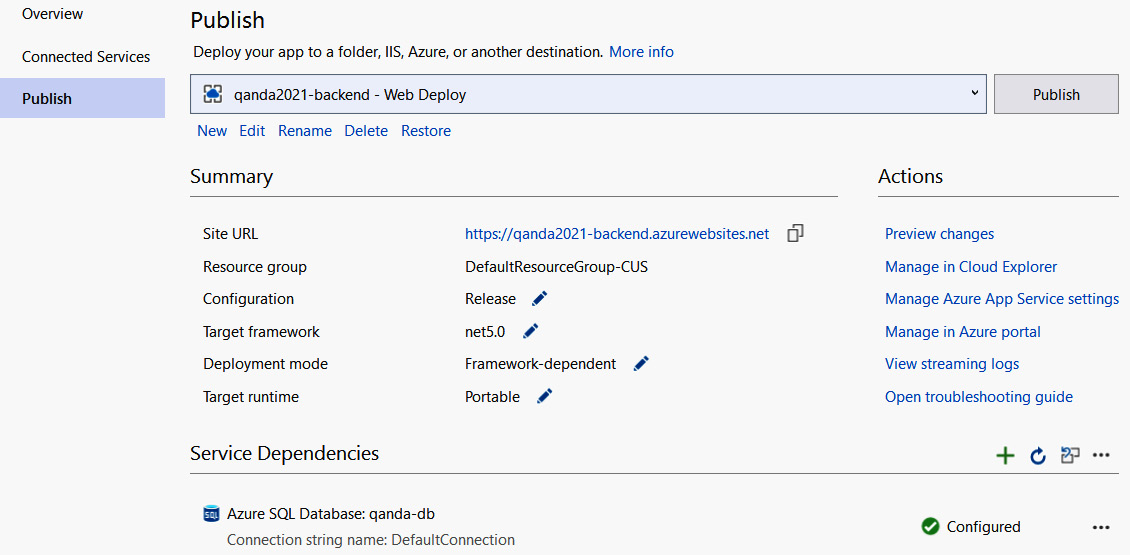Viewport: 1130px width, 555px height.
Task: Refresh the service dependencies
Action: pos(1038,455)
